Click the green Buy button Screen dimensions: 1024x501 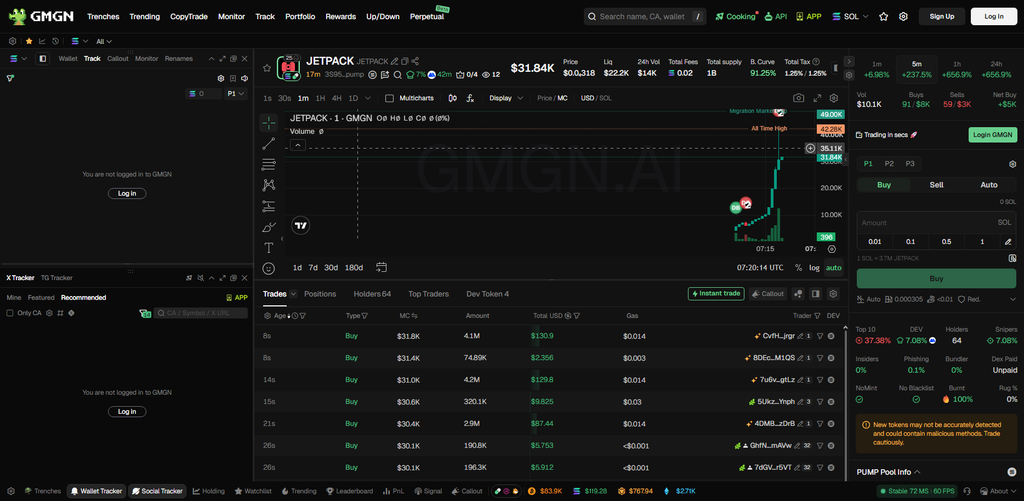(936, 278)
